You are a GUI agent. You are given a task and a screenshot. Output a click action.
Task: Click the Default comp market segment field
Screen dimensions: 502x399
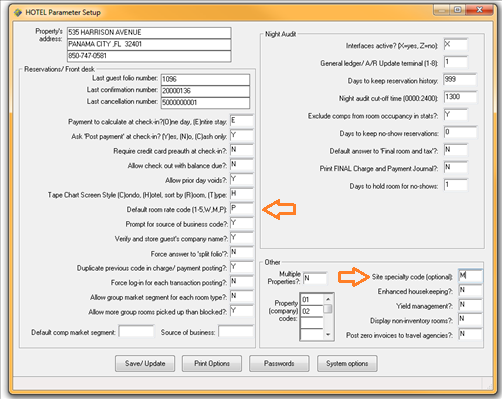pyautogui.click(x=136, y=332)
